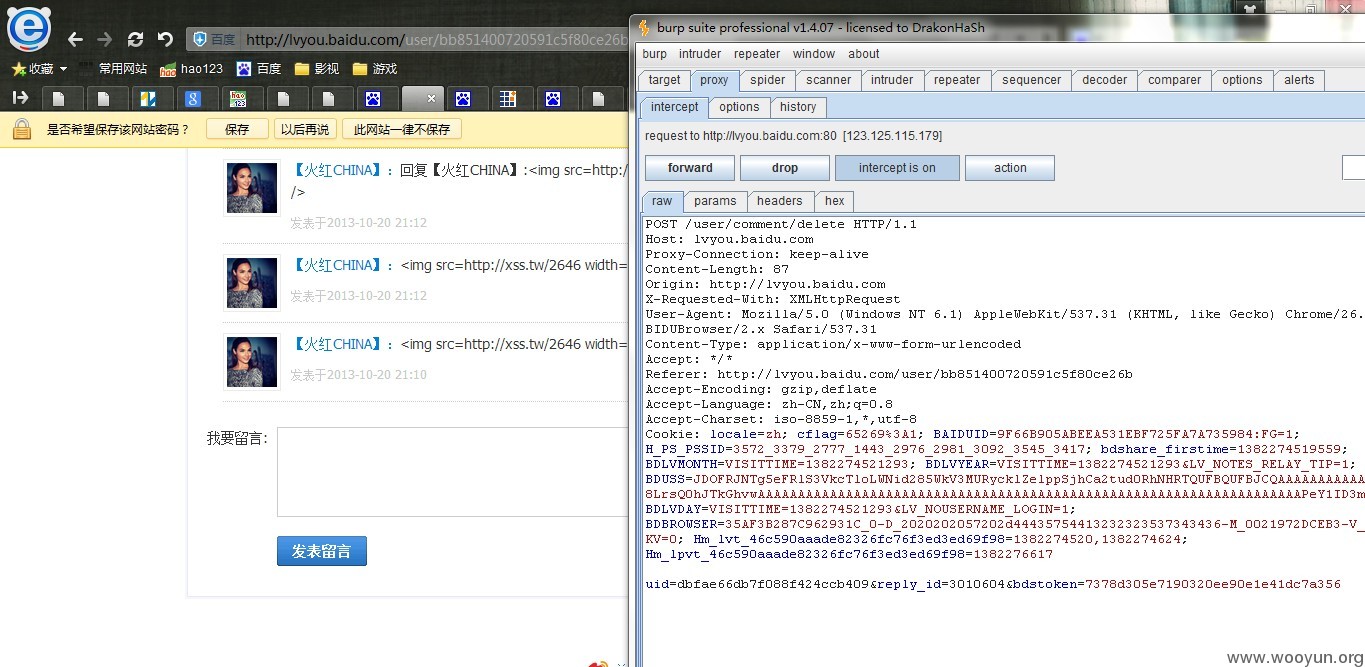This screenshot has height=667, width=1365.
Task: Switch to the blue-yellow icon browser tab
Action: 148,98
